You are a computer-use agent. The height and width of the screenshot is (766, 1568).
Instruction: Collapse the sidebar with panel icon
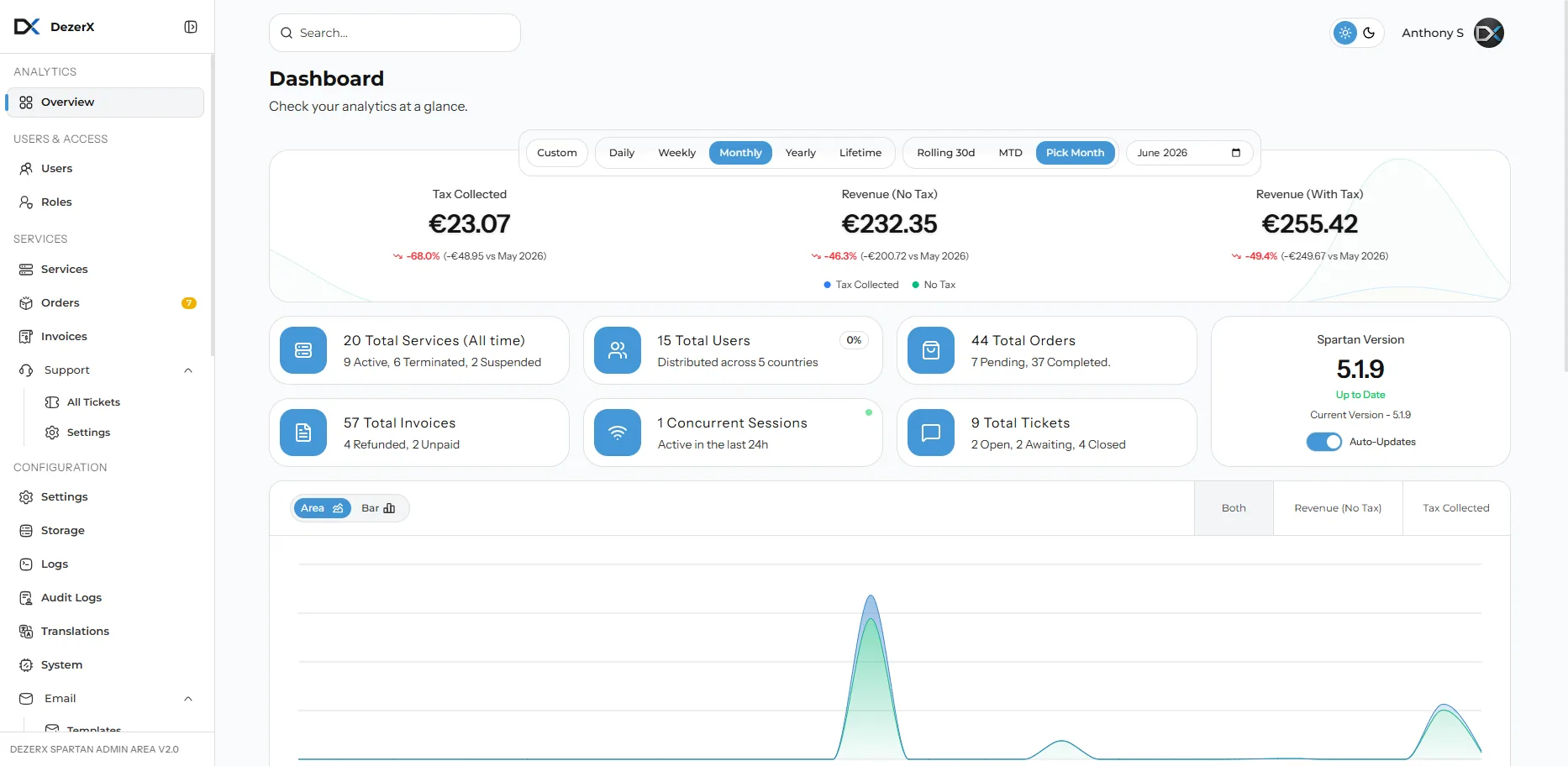[191, 27]
